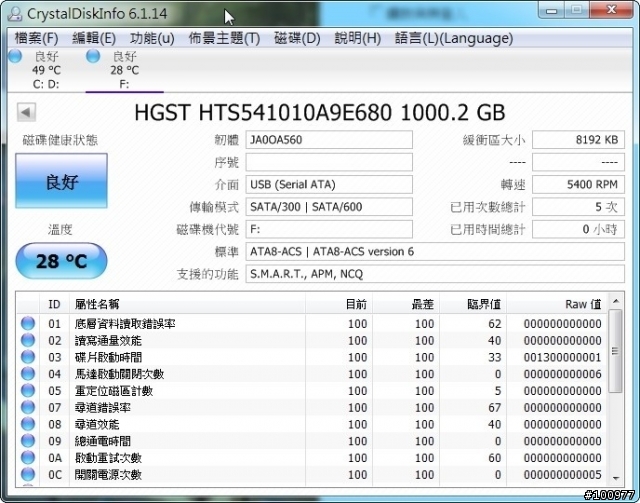
Task: Click the standard field ATA8-ACS version 6
Action: [435, 252]
